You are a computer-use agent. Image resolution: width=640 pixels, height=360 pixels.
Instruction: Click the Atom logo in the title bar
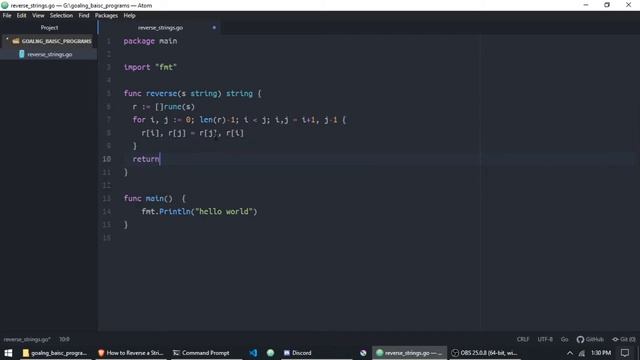coord(5,5)
